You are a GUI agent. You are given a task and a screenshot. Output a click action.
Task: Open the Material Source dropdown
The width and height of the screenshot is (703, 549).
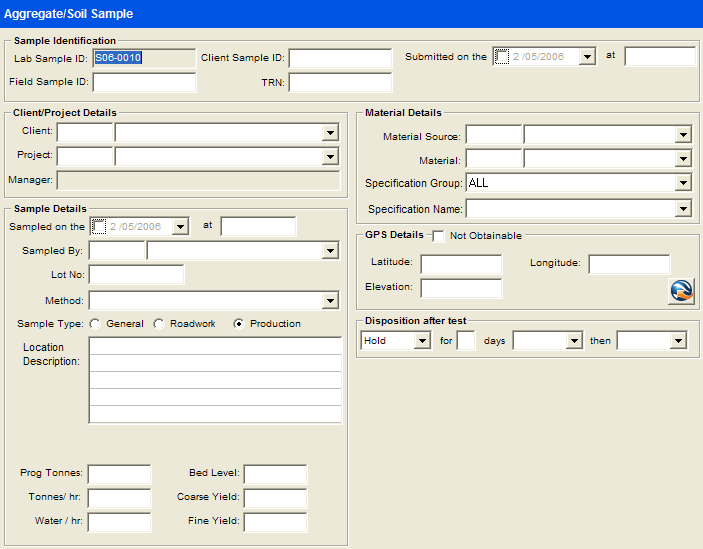[x=683, y=135]
